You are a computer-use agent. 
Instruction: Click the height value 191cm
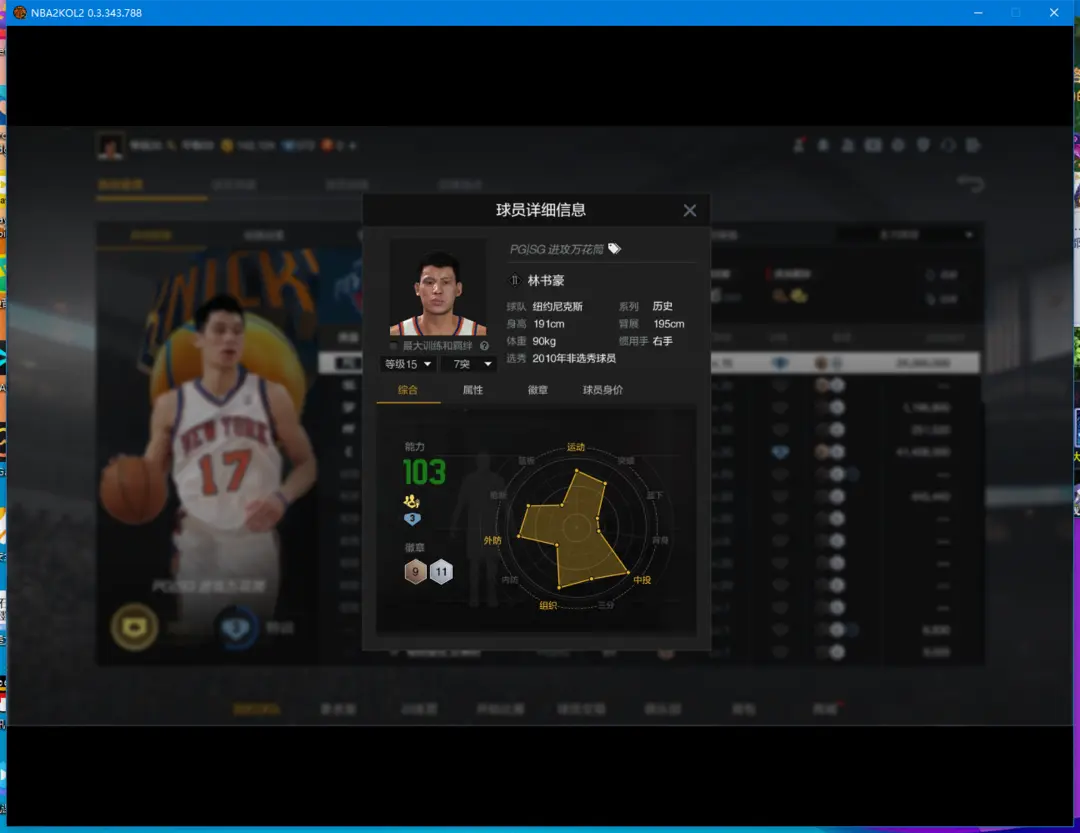[549, 324]
